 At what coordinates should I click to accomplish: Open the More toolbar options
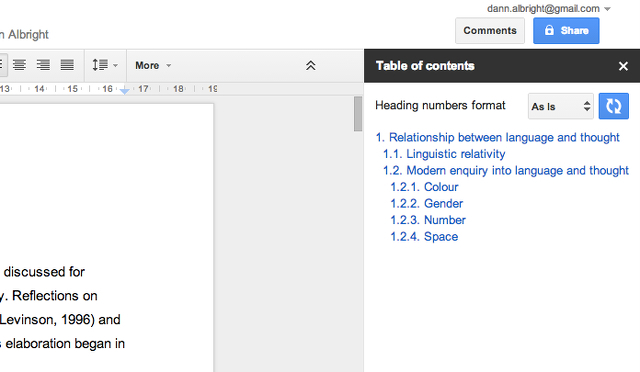[153, 65]
